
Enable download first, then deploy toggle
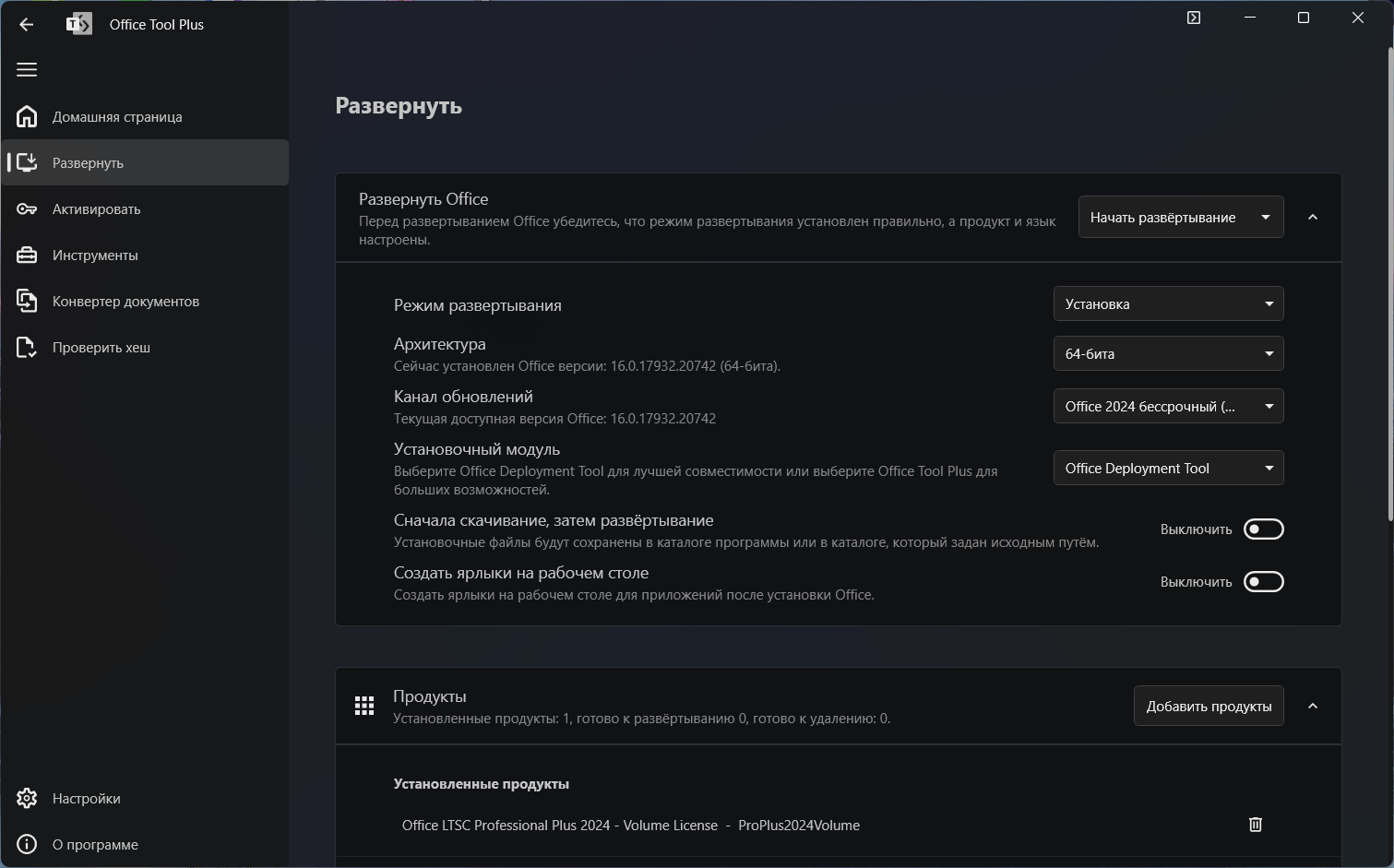click(1263, 529)
